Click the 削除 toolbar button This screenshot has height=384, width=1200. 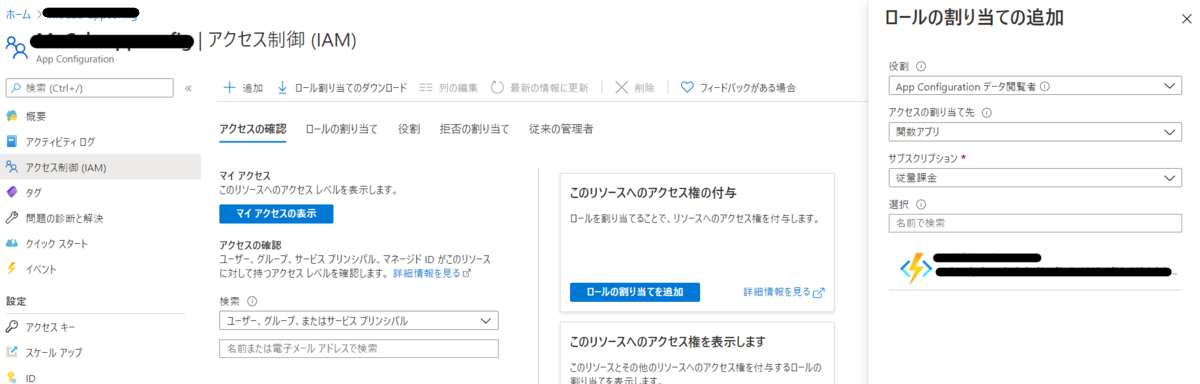[x=635, y=88]
